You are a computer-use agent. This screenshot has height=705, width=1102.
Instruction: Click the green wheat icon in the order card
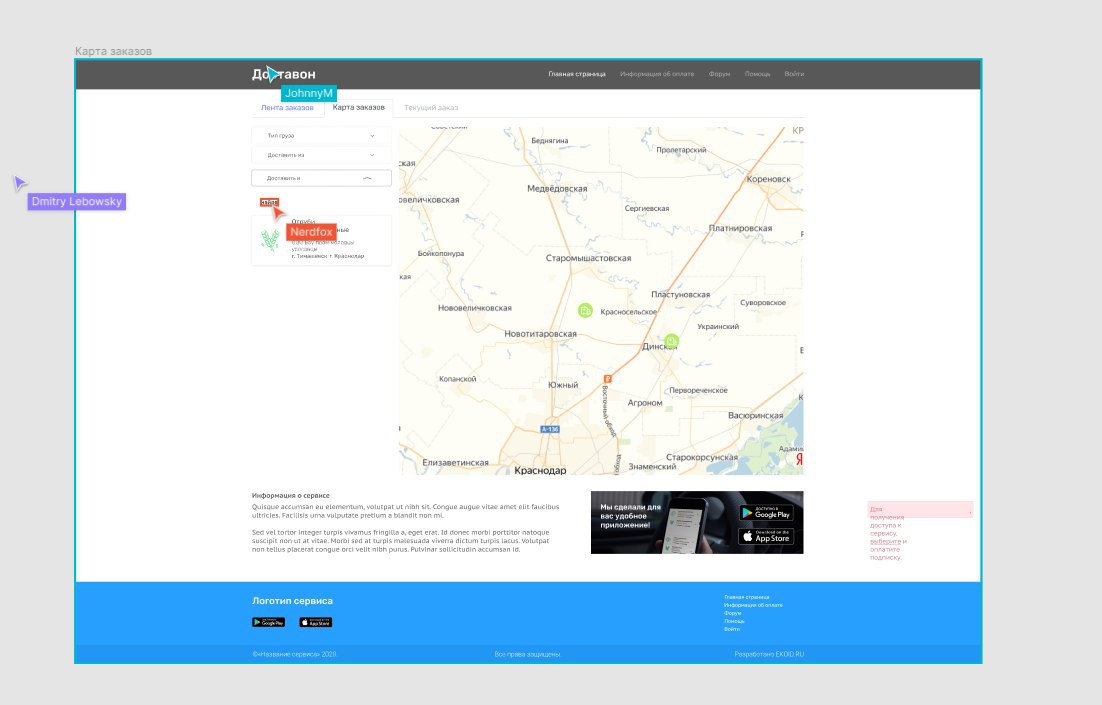click(270, 240)
